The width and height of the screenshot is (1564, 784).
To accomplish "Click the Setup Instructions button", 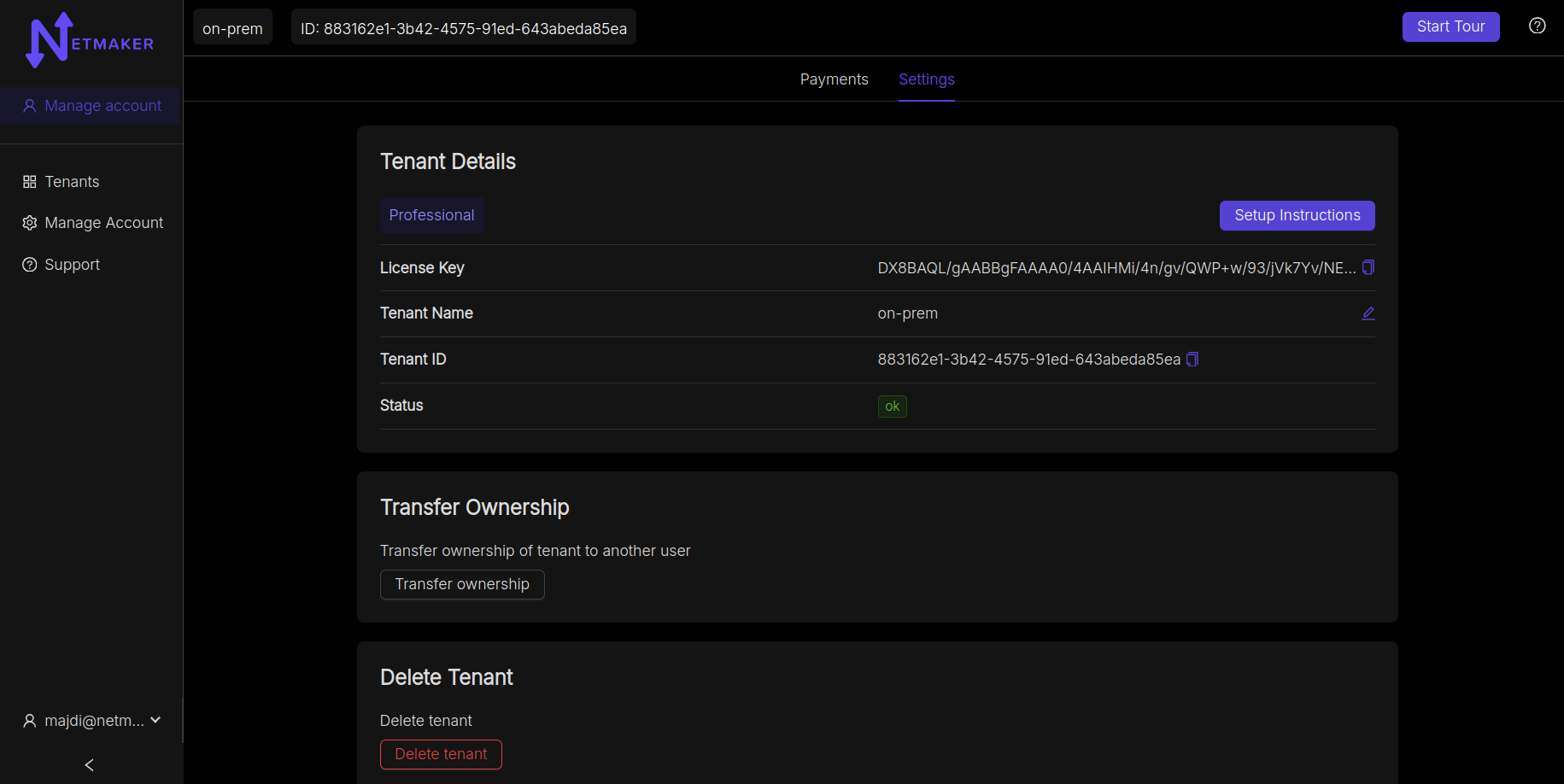I will tap(1297, 215).
